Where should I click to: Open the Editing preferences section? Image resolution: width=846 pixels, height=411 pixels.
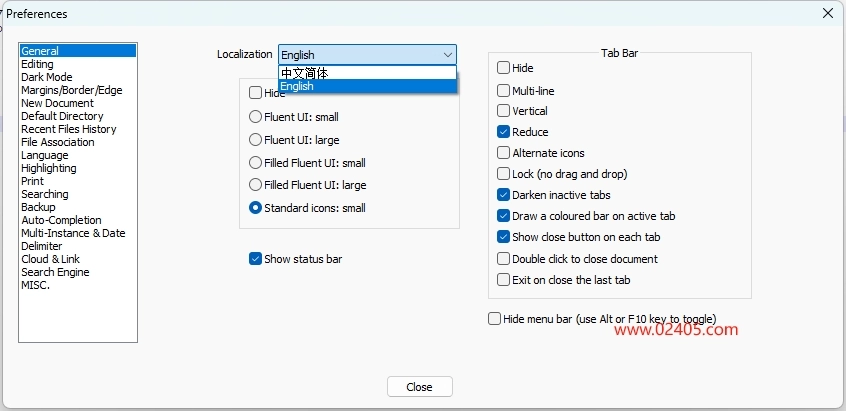click(38, 64)
